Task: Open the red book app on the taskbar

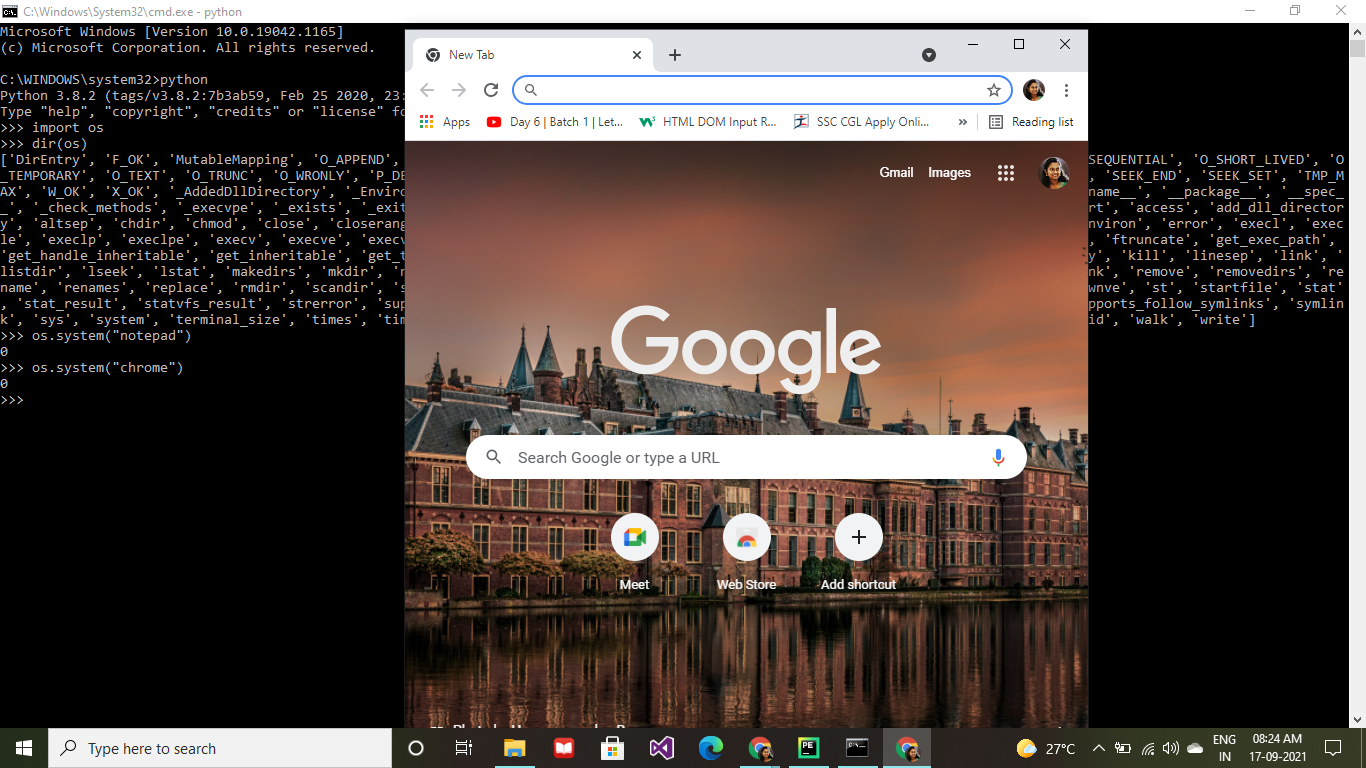Action: pyautogui.click(x=563, y=748)
